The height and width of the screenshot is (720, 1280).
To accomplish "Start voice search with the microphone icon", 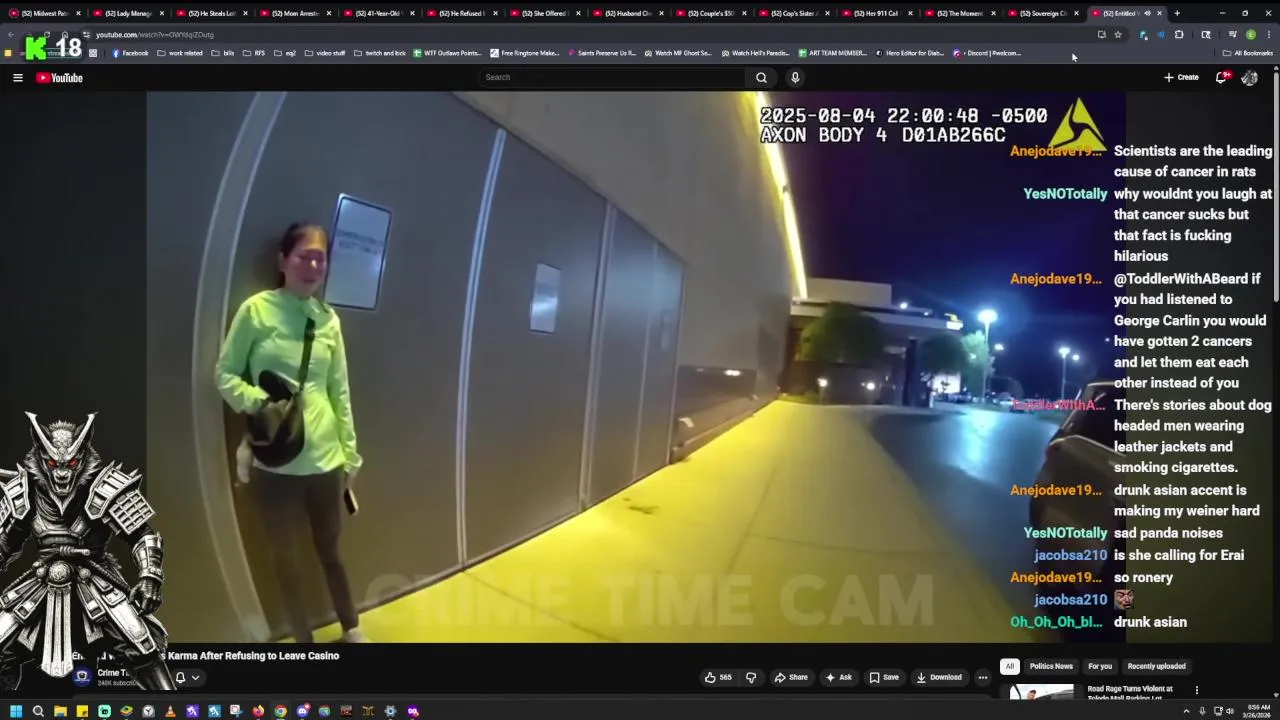I will click(795, 77).
